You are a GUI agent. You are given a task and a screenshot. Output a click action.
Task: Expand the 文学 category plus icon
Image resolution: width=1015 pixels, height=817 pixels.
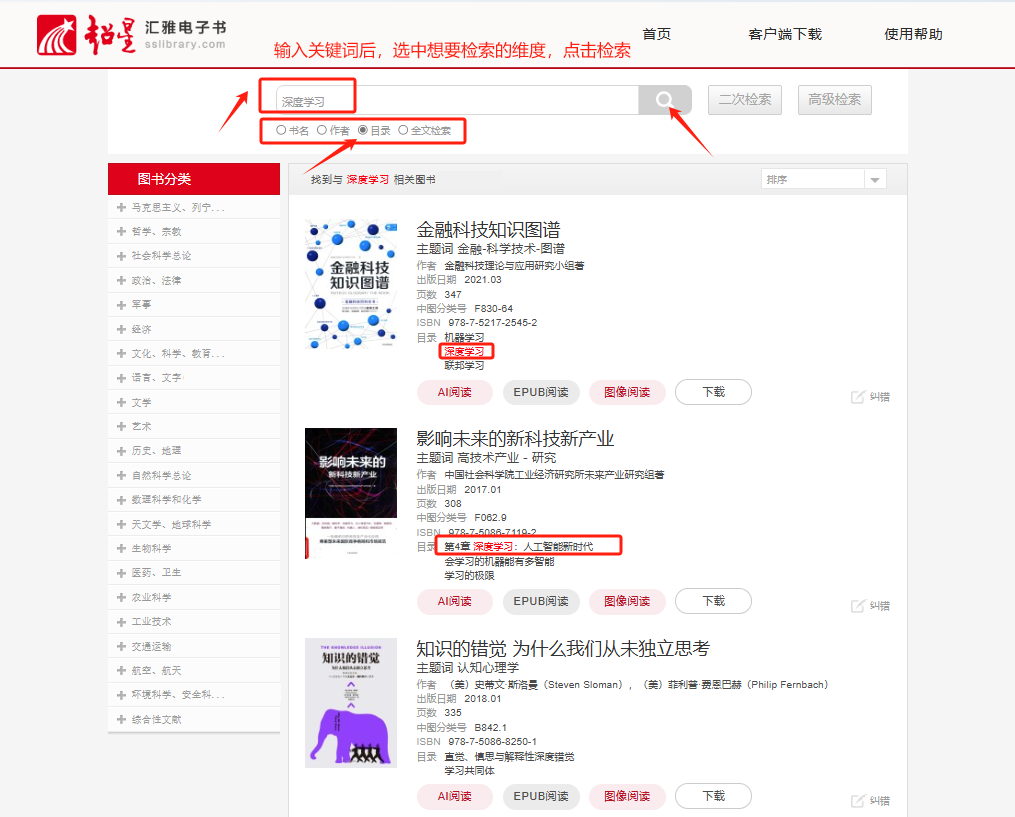121,402
